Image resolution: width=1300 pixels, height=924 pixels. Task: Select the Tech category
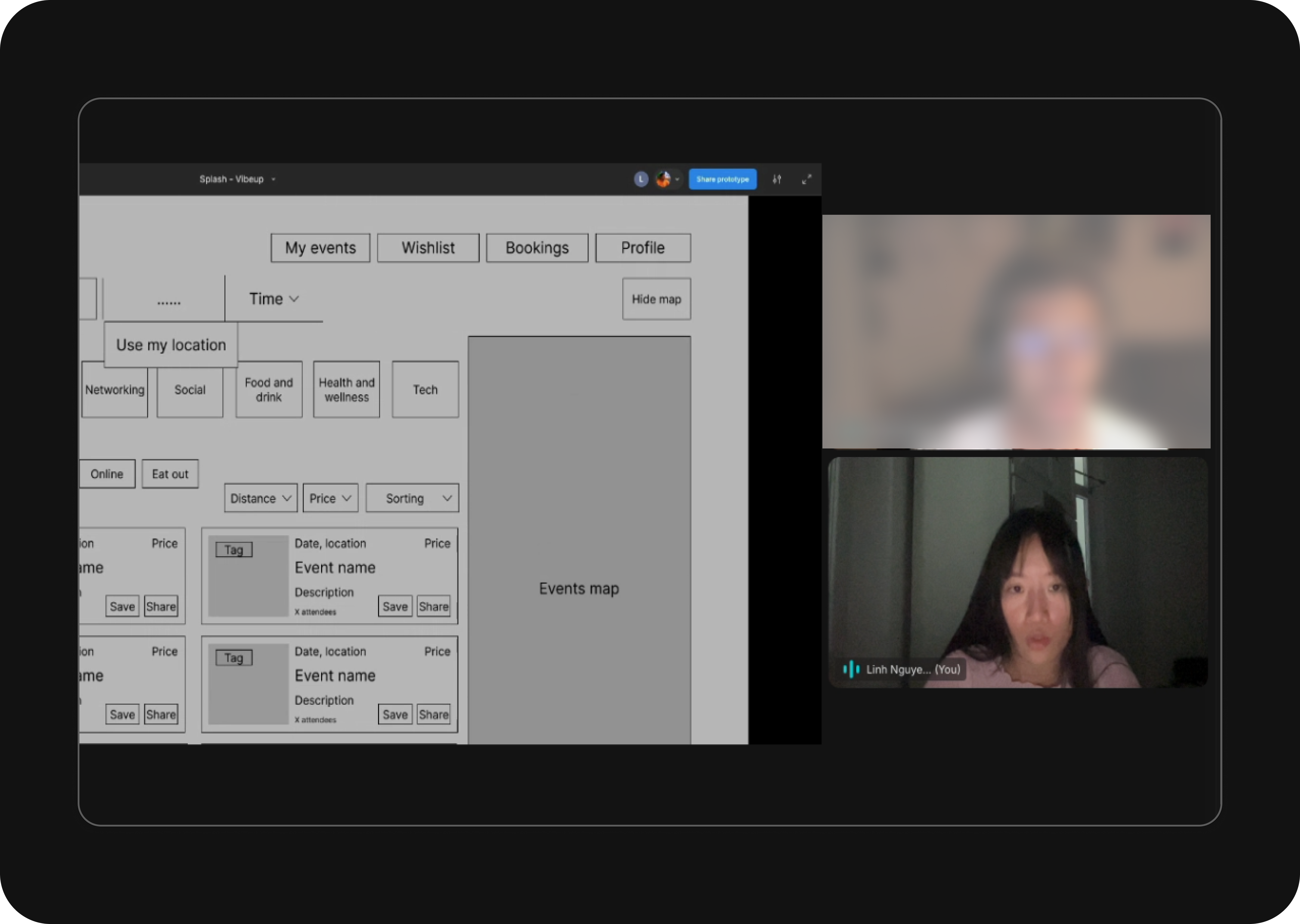pos(425,390)
